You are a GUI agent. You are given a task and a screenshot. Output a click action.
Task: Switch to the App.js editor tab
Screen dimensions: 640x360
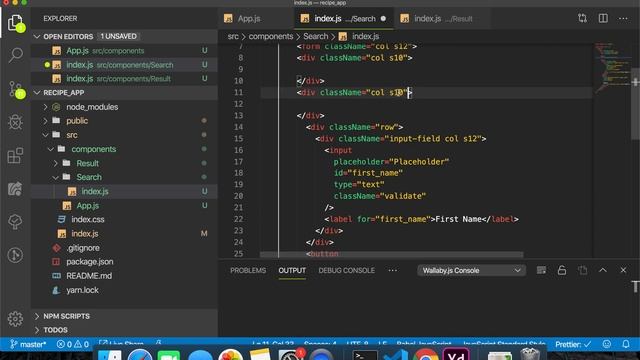tap(256, 18)
